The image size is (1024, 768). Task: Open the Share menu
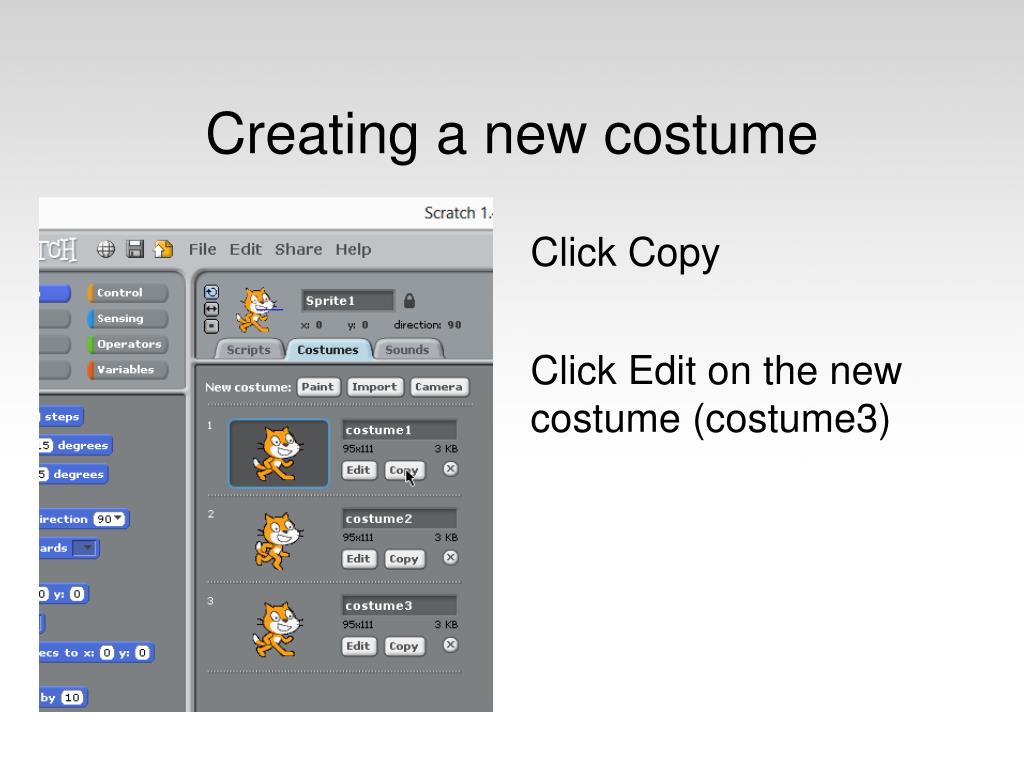pos(298,249)
